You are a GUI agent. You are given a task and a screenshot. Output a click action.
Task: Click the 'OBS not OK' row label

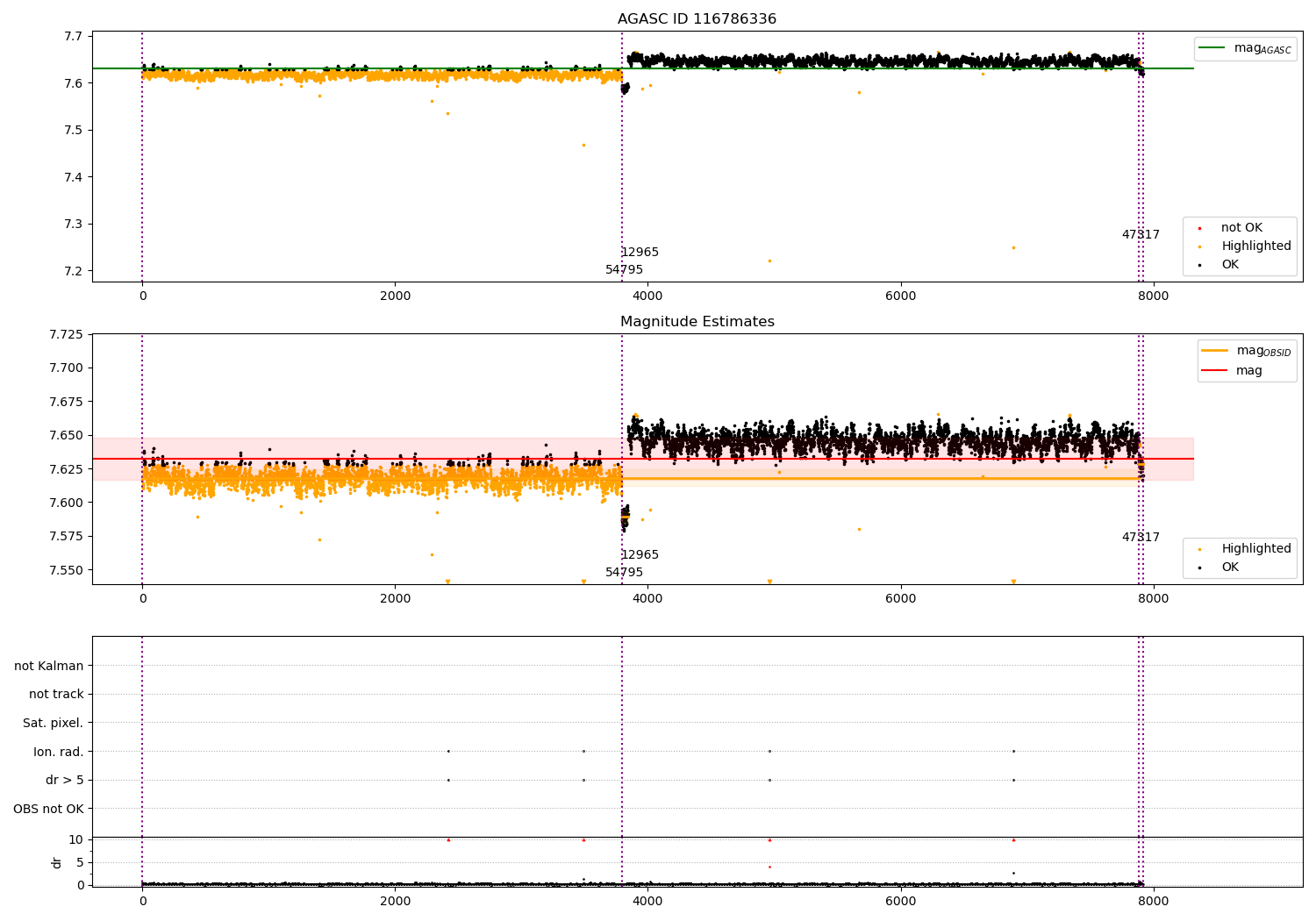(x=48, y=809)
